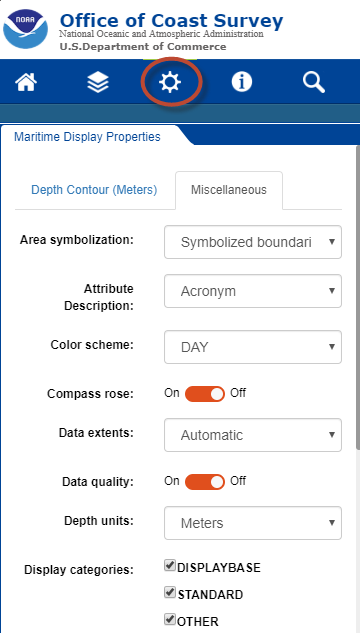Uncheck the OTHER category checkbox
This screenshot has height=633, width=360.
tap(170, 619)
